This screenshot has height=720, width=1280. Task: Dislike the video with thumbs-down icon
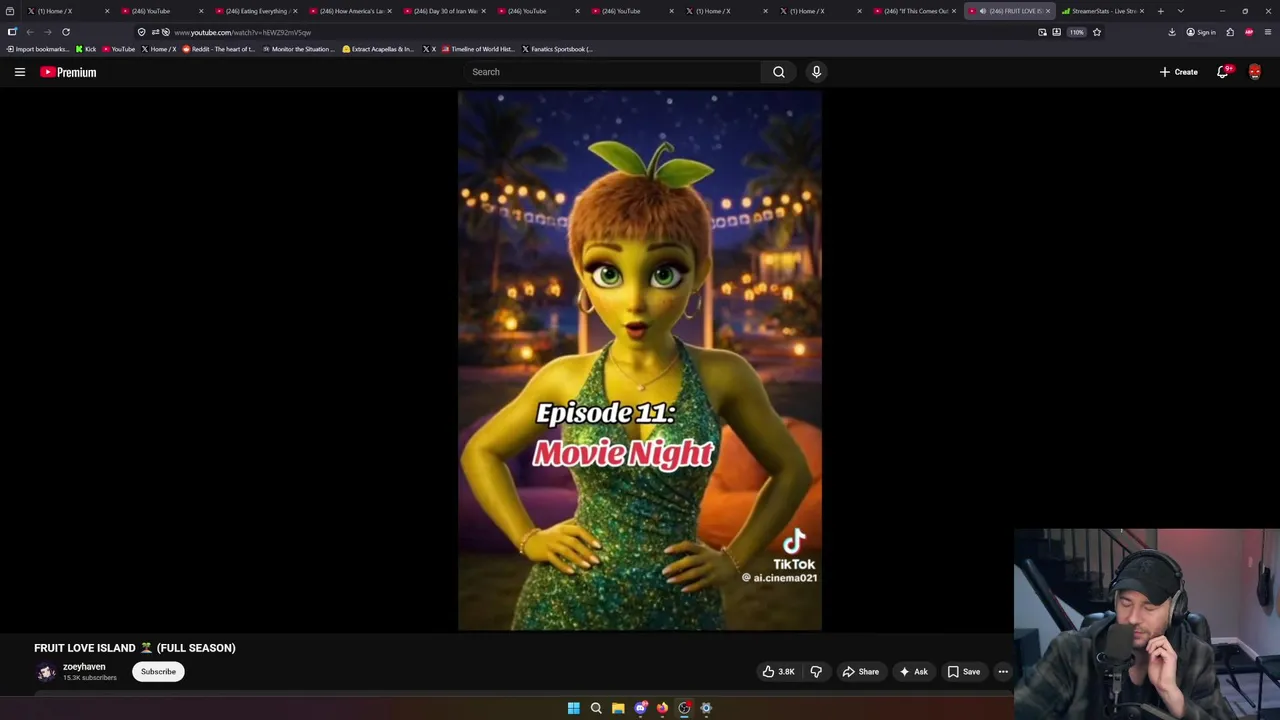coord(816,672)
